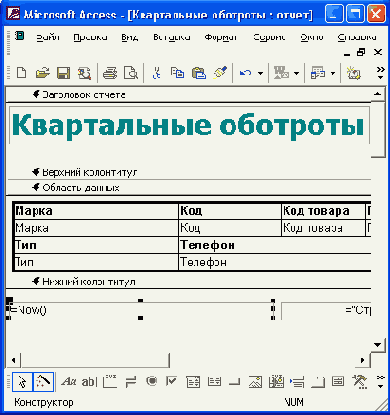Select the Option Group toolbox tool
The image size is (390, 415).
pos(110,382)
